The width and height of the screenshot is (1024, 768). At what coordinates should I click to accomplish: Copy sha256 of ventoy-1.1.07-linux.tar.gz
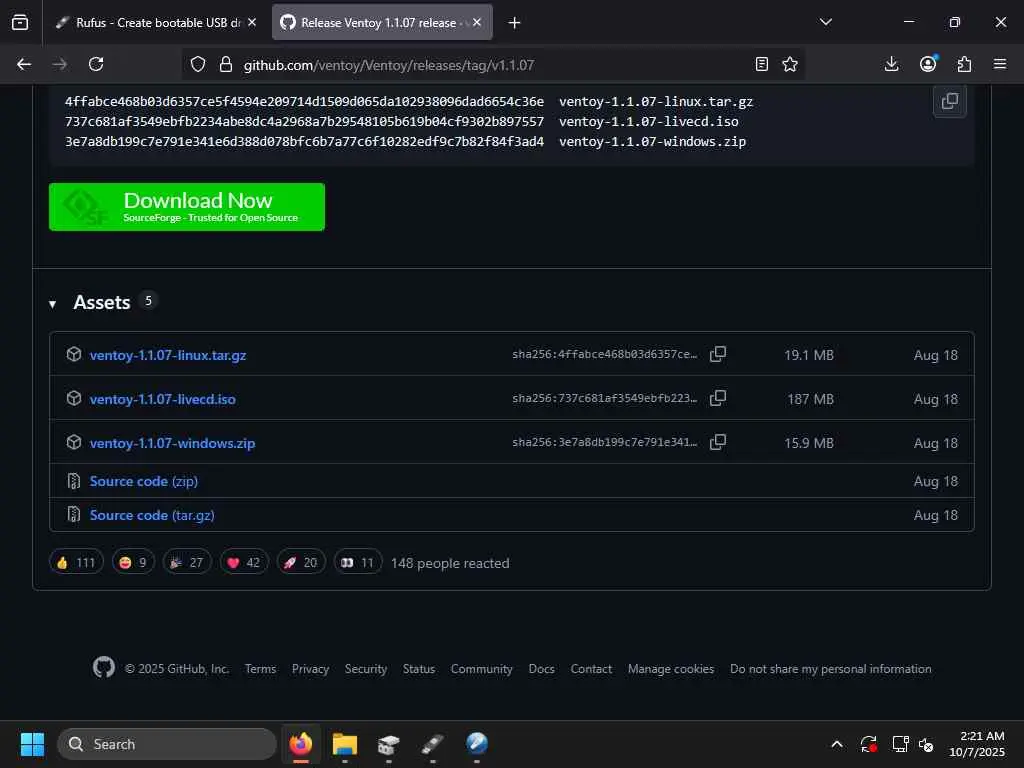coord(718,354)
